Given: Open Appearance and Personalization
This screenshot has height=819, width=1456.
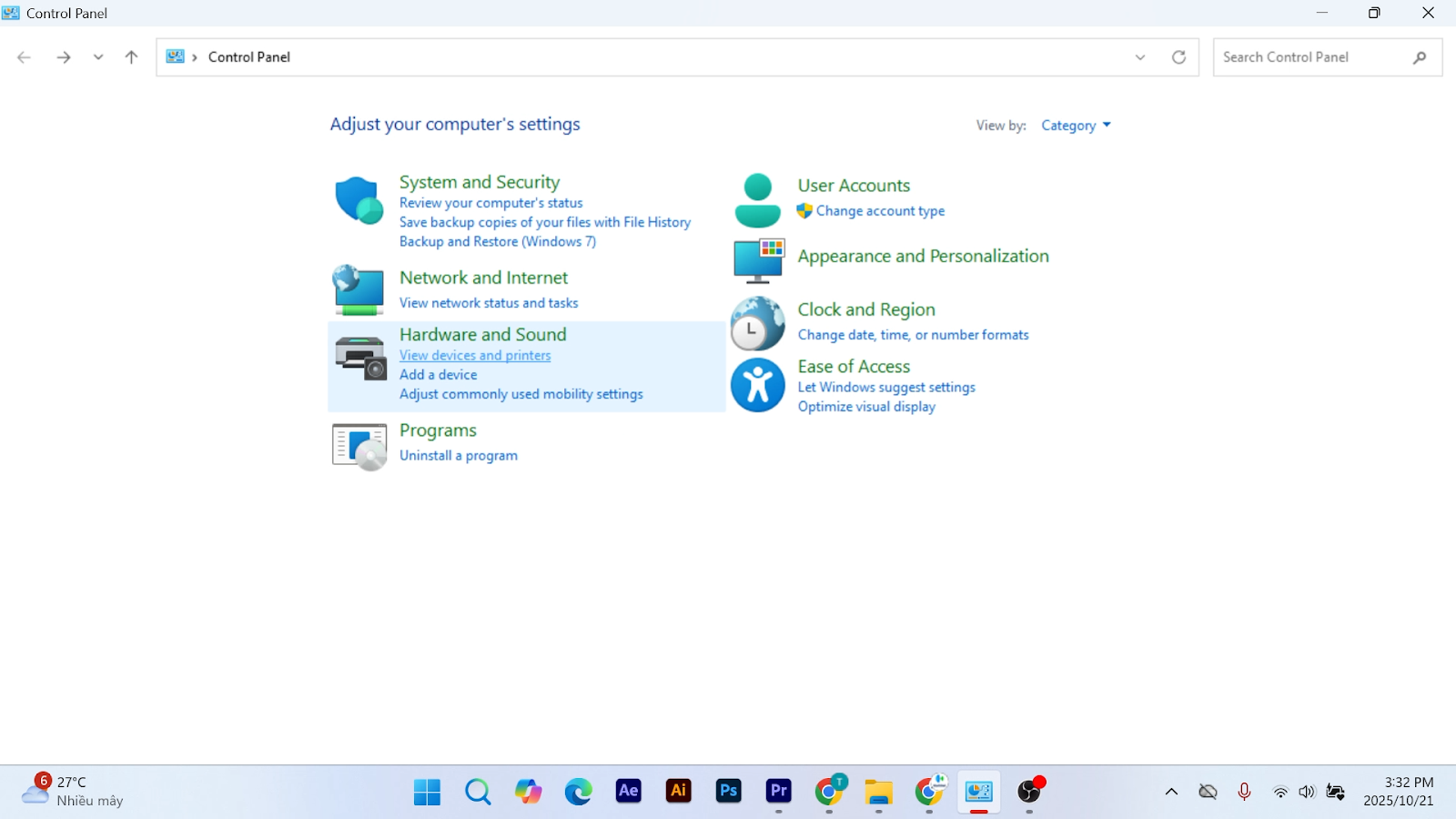Looking at the screenshot, I should pyautogui.click(x=923, y=257).
